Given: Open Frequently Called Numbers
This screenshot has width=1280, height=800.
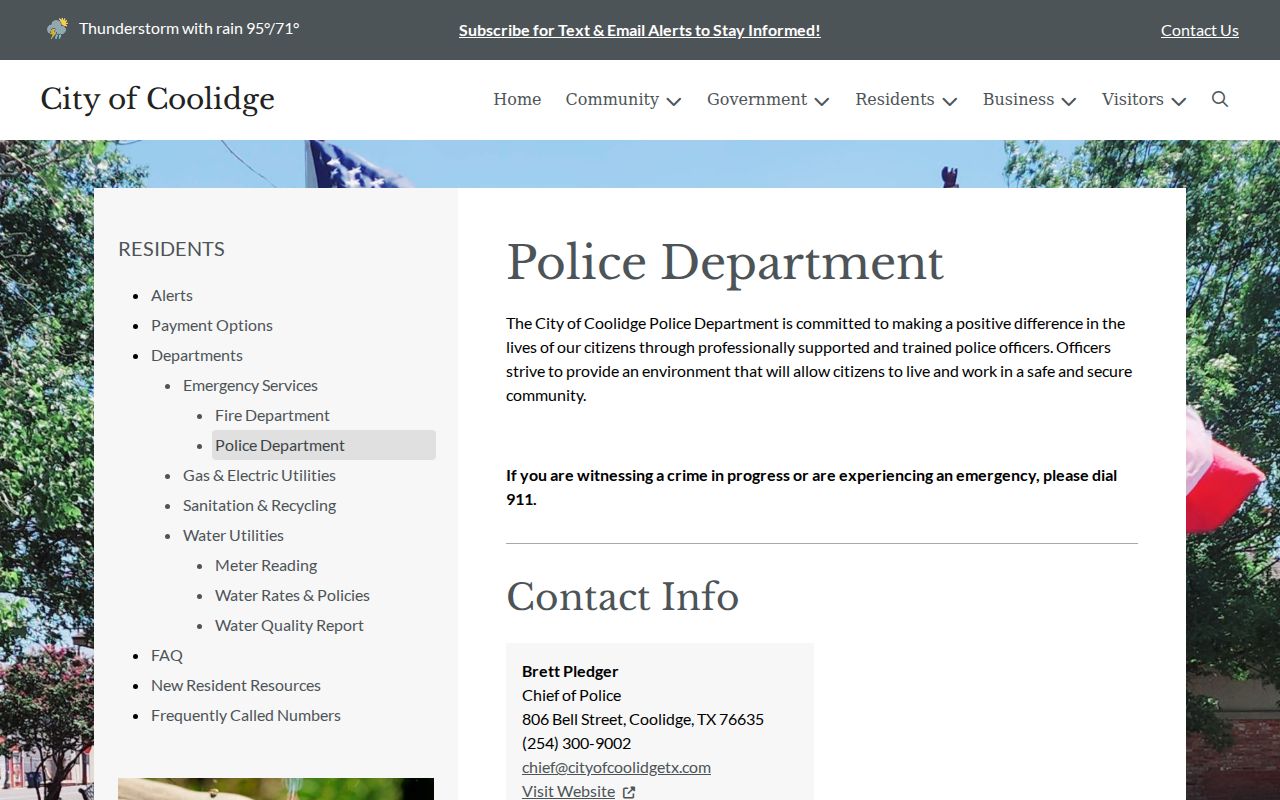Looking at the screenshot, I should [246, 715].
